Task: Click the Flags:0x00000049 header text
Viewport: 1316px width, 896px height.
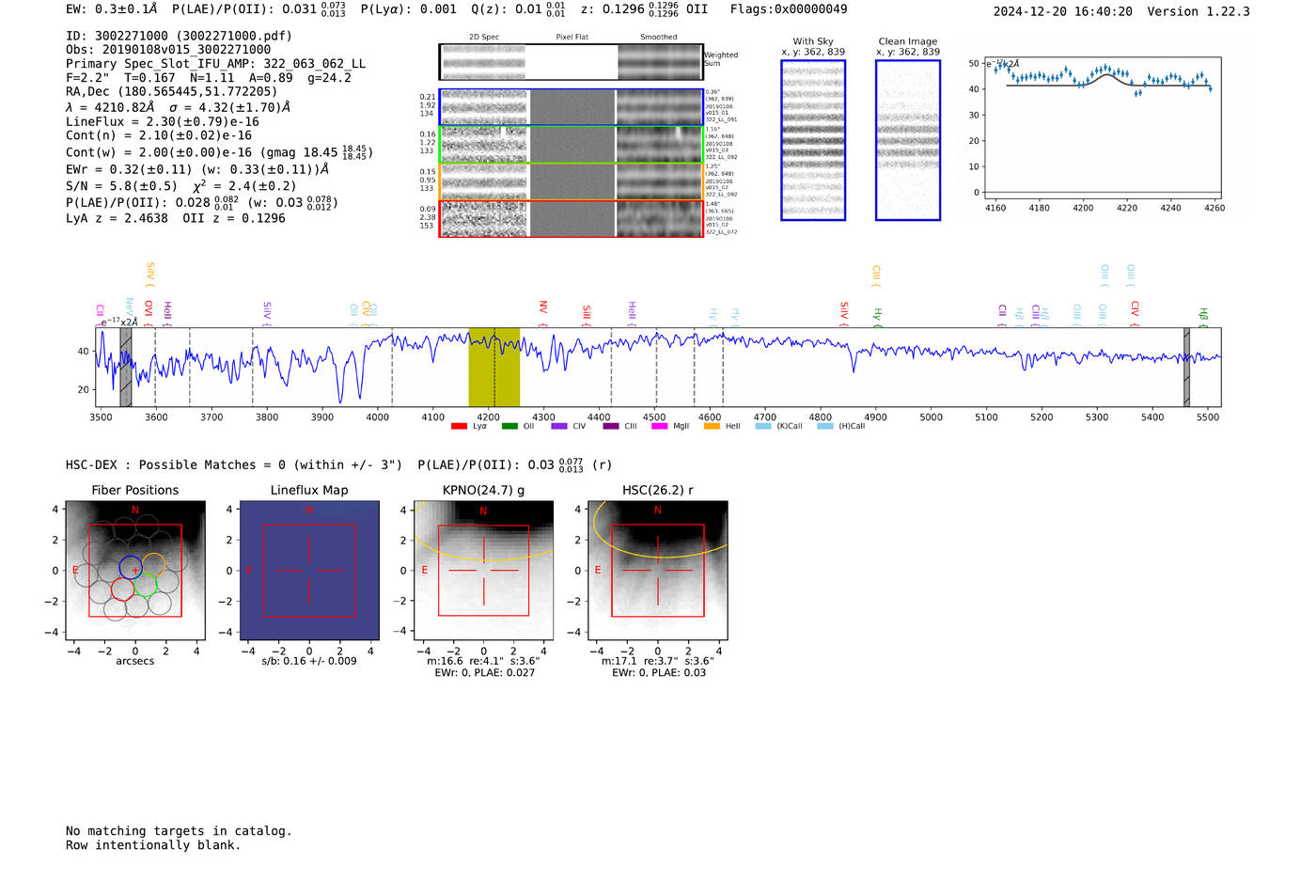Action: click(x=789, y=9)
